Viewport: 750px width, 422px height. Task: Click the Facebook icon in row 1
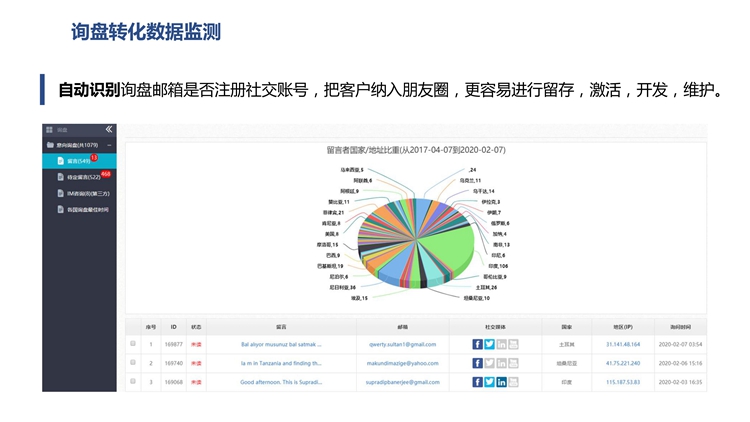[477, 344]
